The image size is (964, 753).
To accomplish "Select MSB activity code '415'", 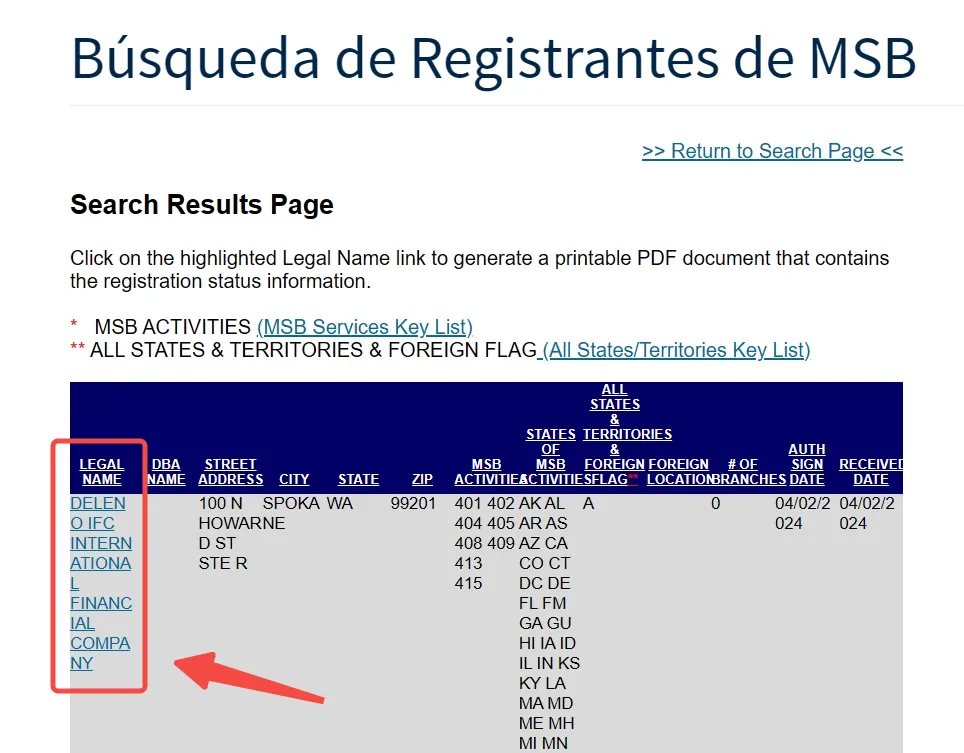I will tap(468, 583).
